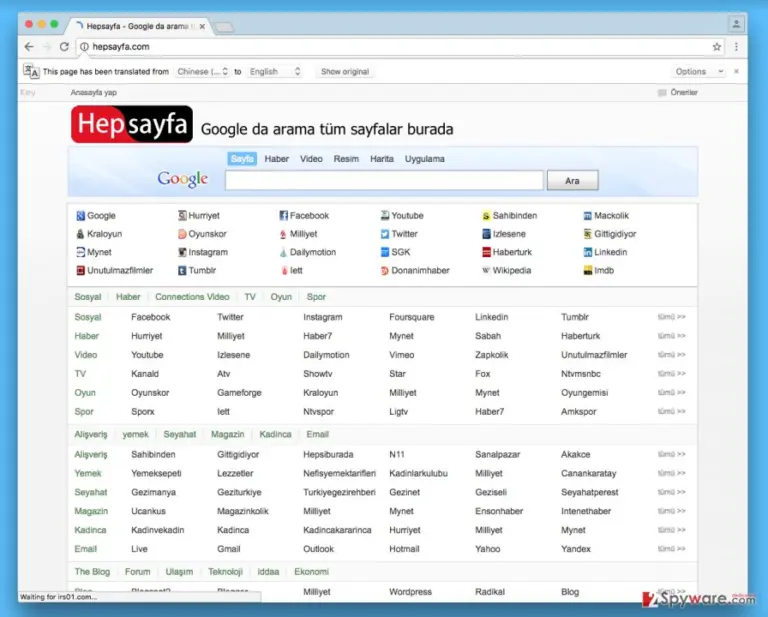Open the Tumblr icon shortcut
This screenshot has width=768, height=617.
pos(182,270)
